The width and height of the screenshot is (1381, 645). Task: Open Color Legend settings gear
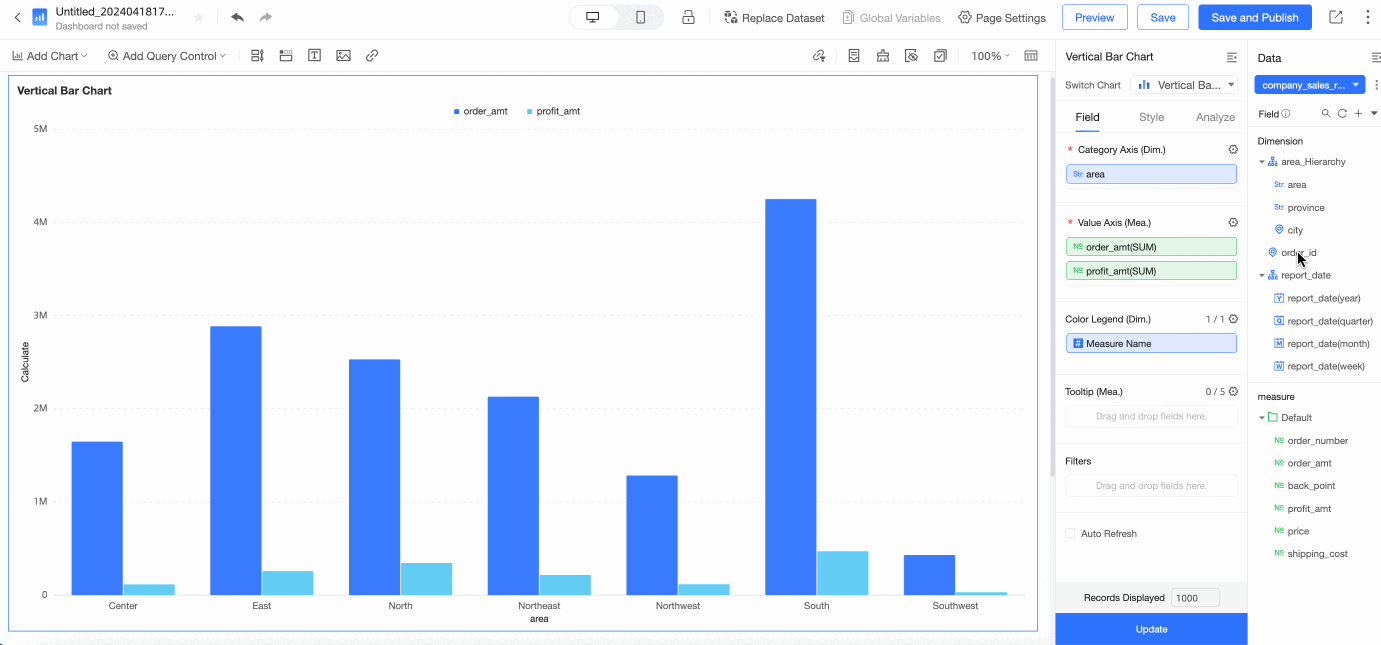click(1233, 319)
